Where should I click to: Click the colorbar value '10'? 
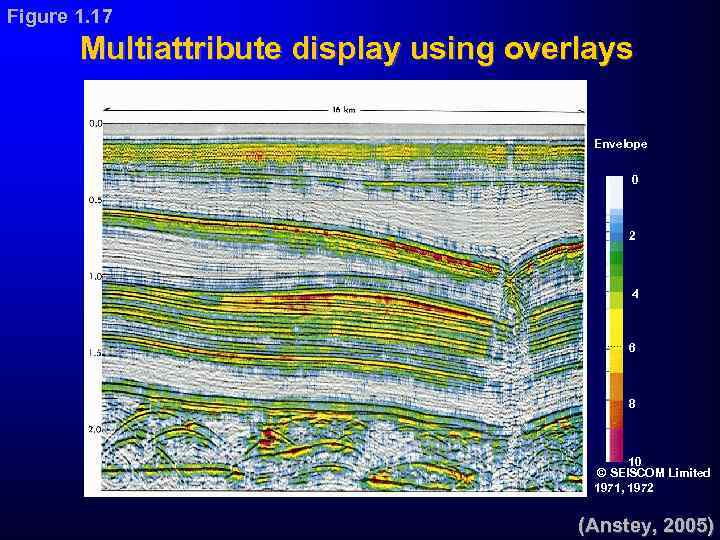click(x=634, y=461)
